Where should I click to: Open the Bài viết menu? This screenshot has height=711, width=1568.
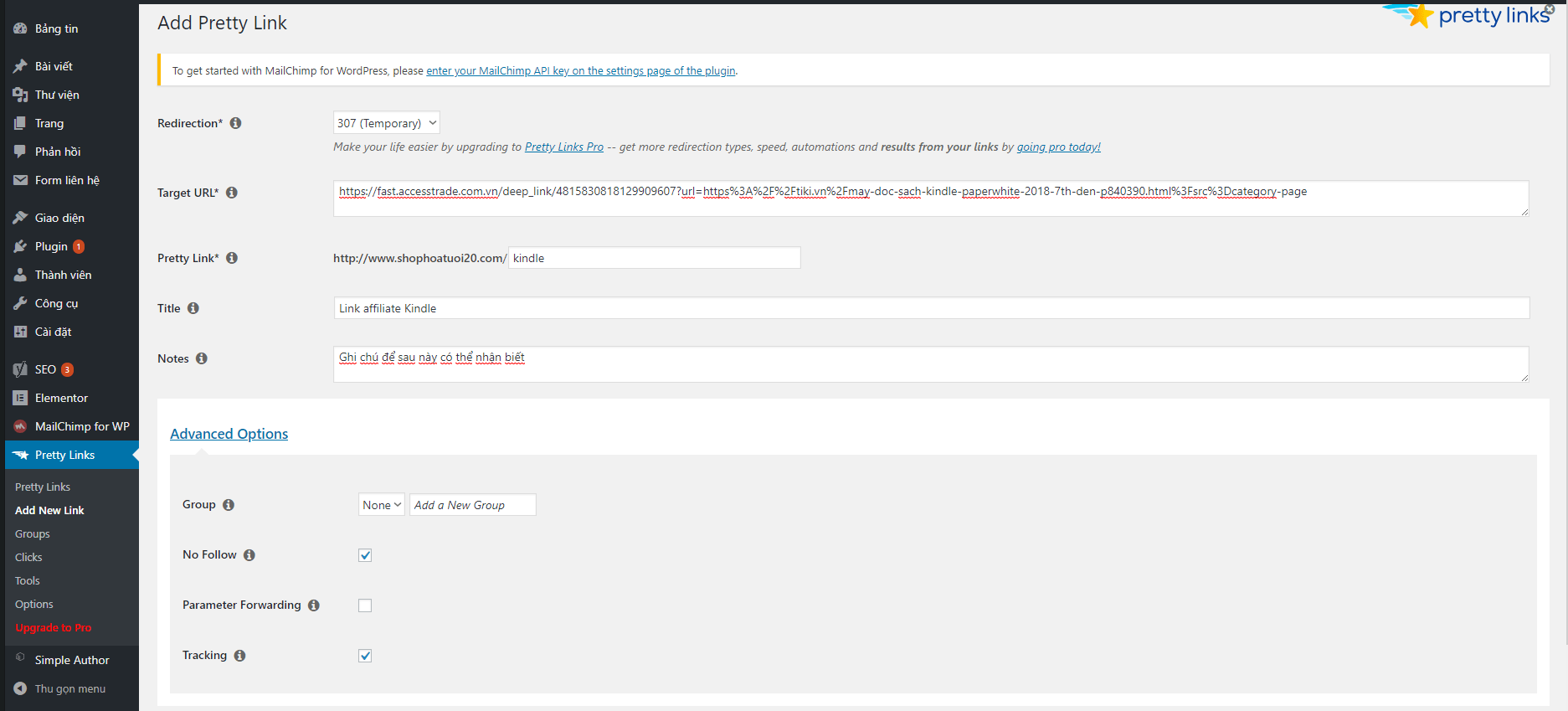coord(72,66)
